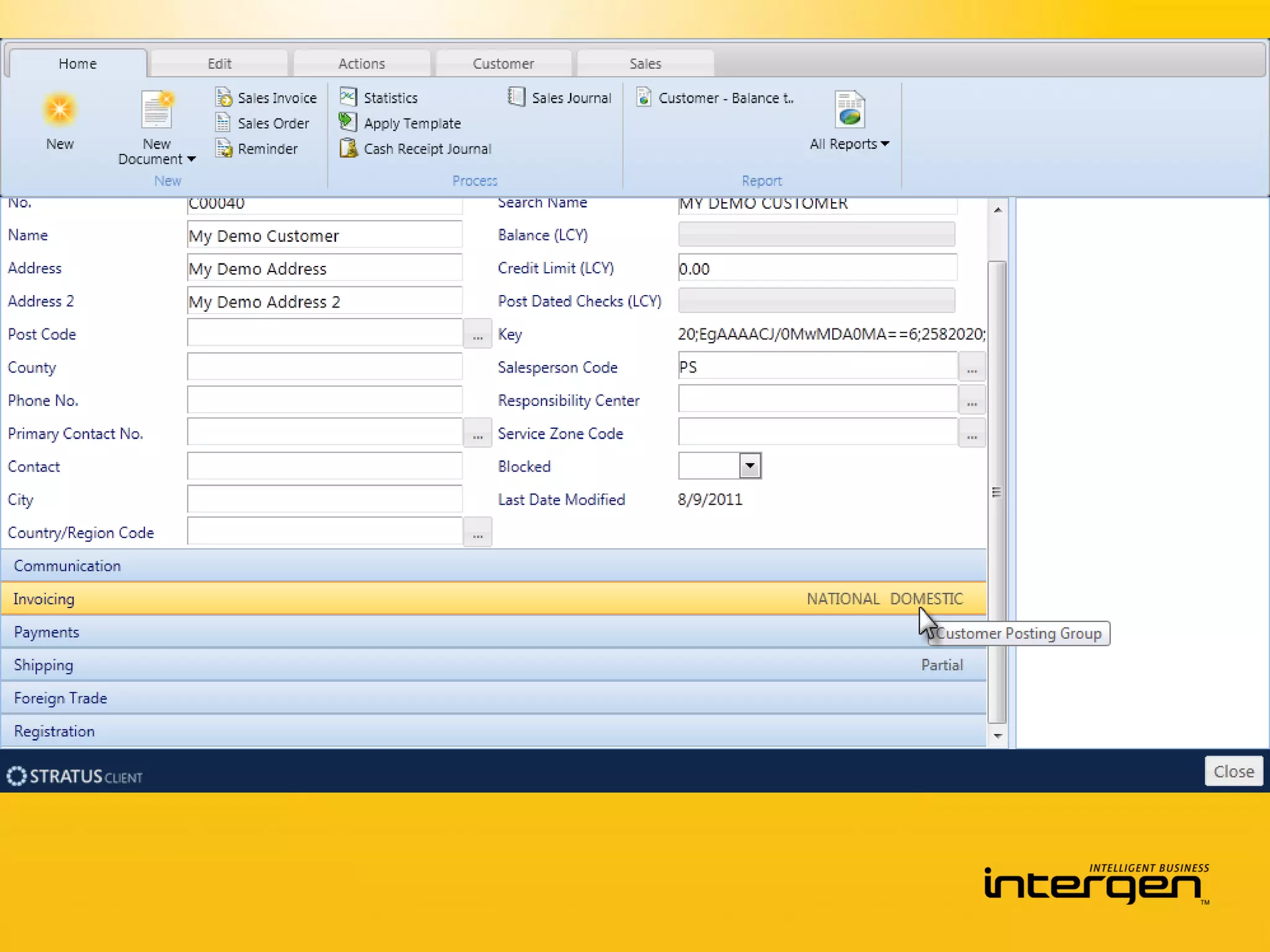Open Primary Contact No. lookup button
Image resolution: width=1270 pixels, height=952 pixels.
pyautogui.click(x=477, y=433)
